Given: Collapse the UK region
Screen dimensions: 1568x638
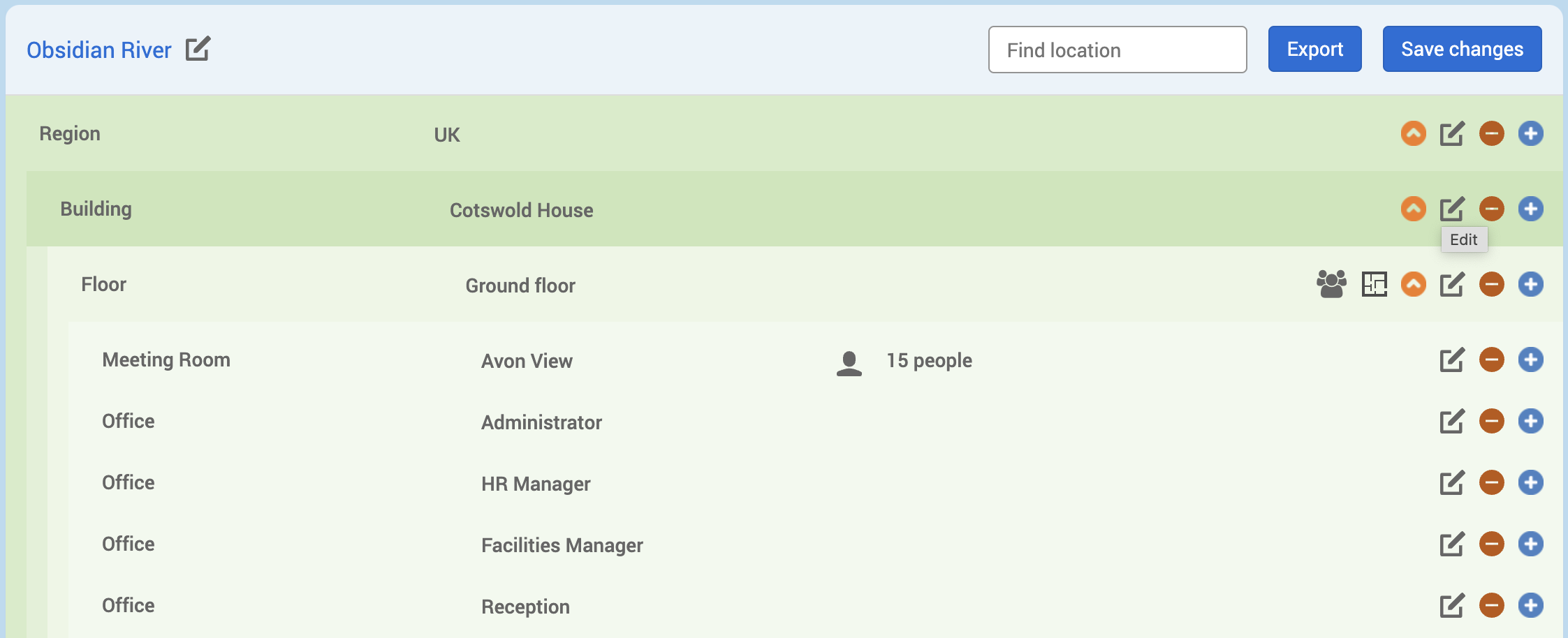Looking at the screenshot, I should (1413, 134).
